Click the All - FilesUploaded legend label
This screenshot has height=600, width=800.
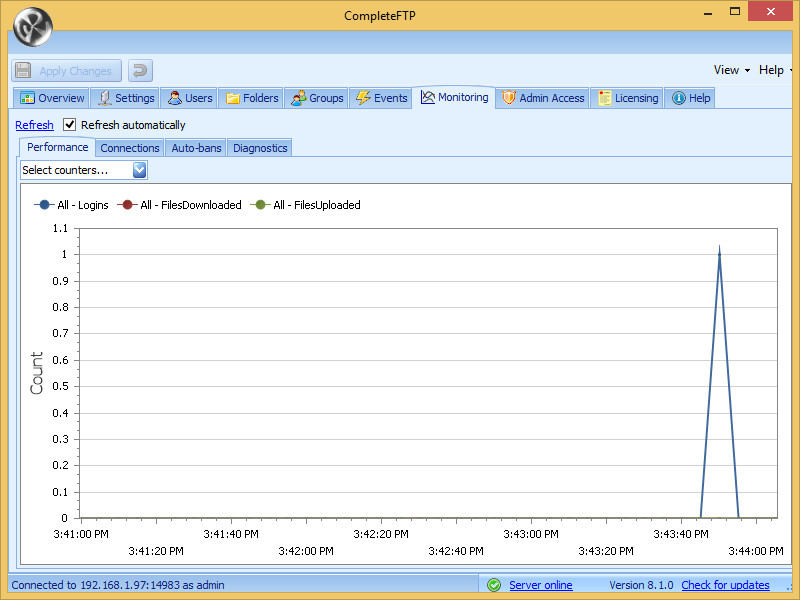(x=317, y=205)
